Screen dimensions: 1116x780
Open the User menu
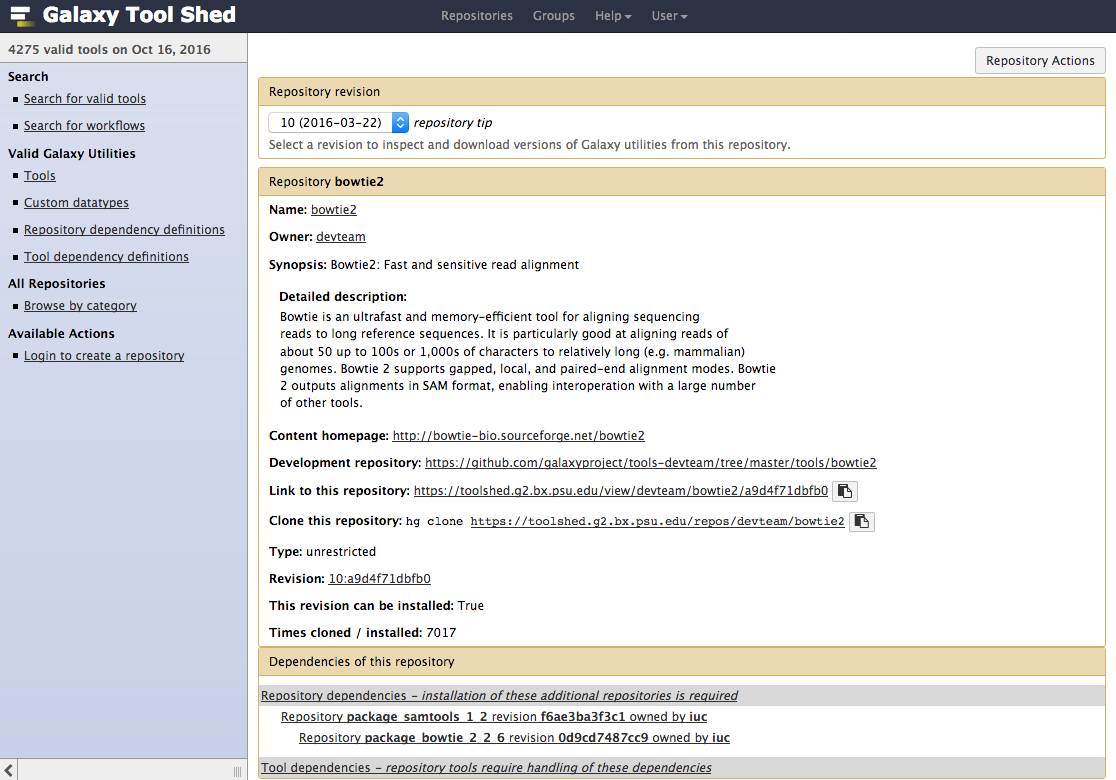[669, 16]
